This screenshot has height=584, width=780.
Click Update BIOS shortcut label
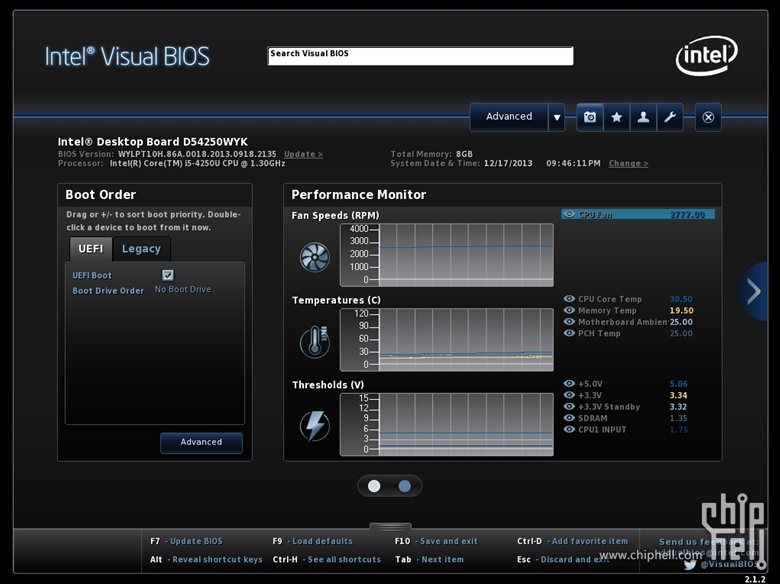[x=196, y=541]
